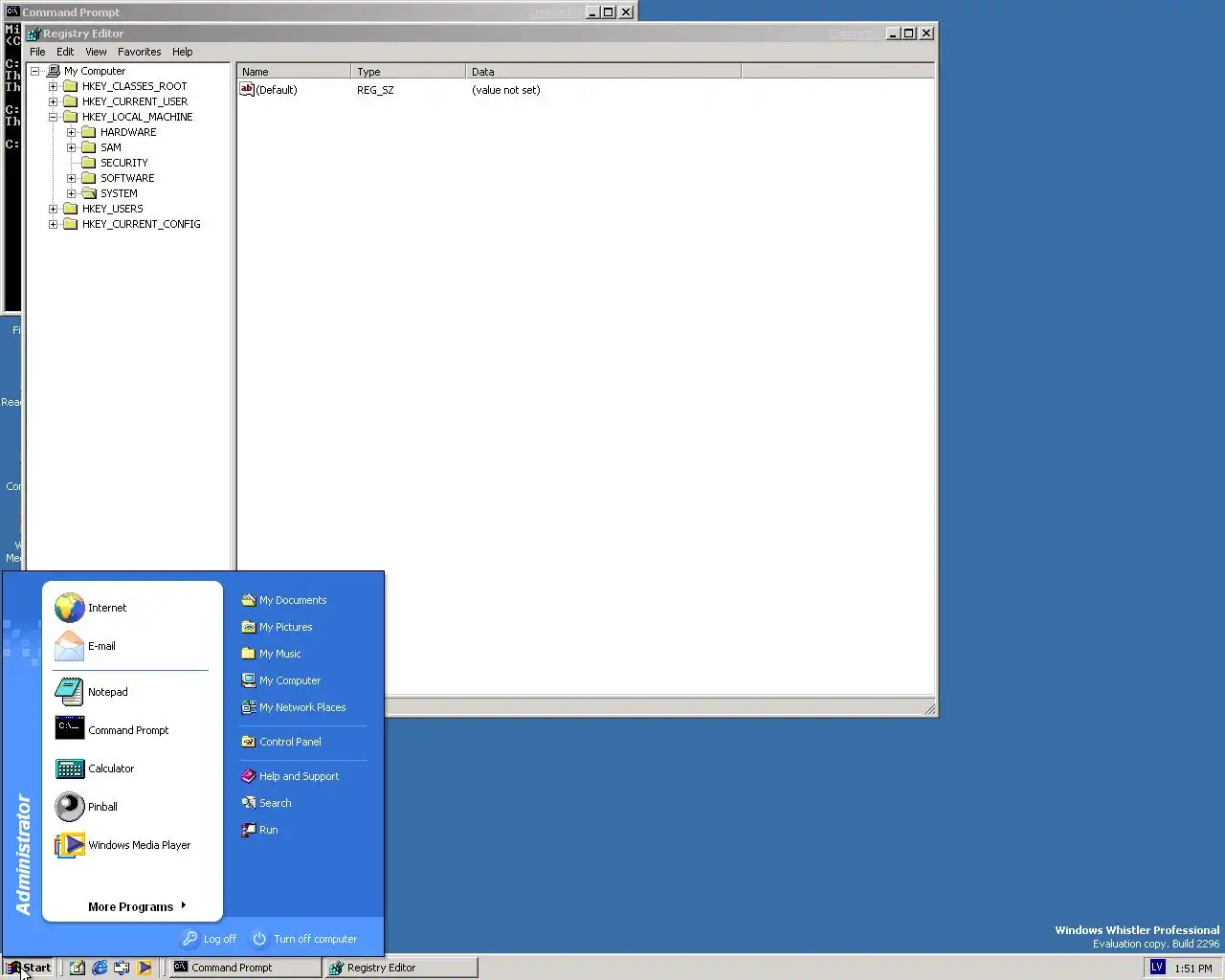
Task: Open the Edit menu in Registry Editor
Action: pos(65,52)
